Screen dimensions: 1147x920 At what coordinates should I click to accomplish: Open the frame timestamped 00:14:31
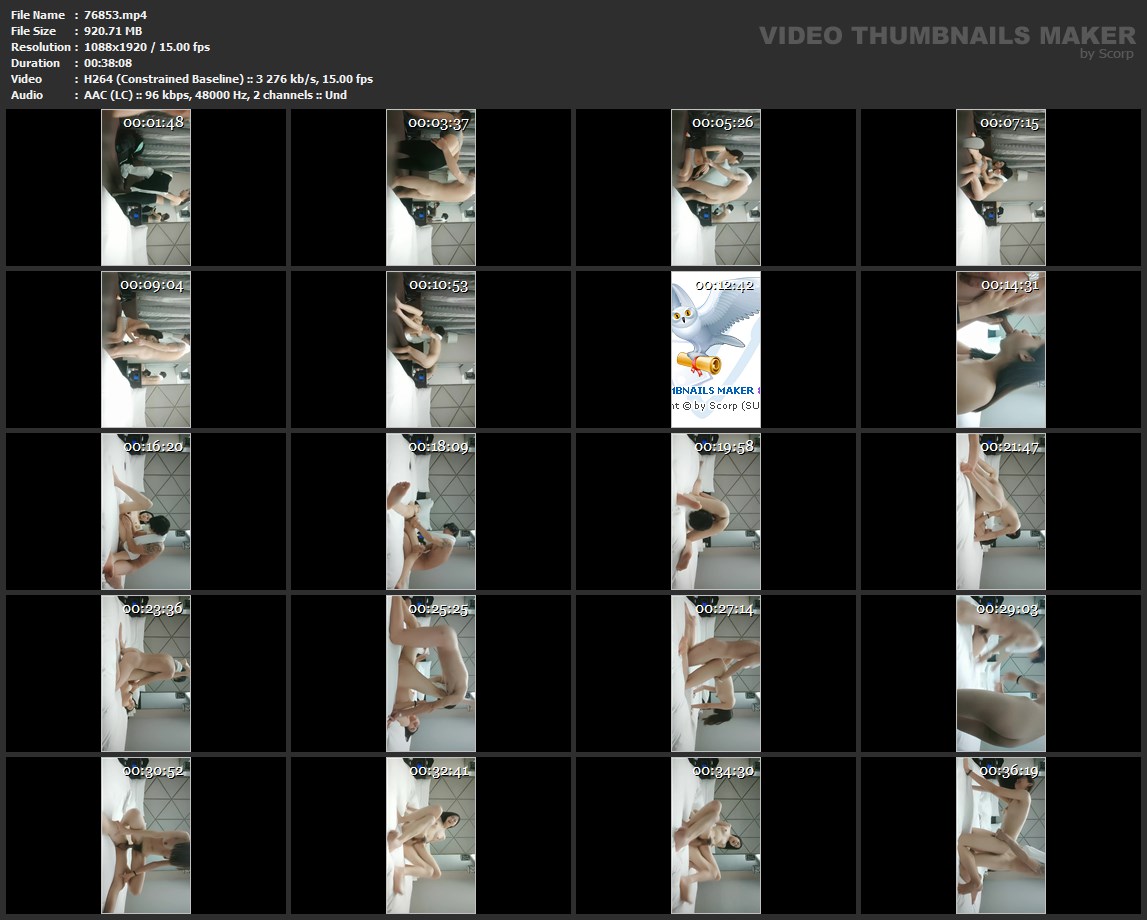click(x=1001, y=349)
